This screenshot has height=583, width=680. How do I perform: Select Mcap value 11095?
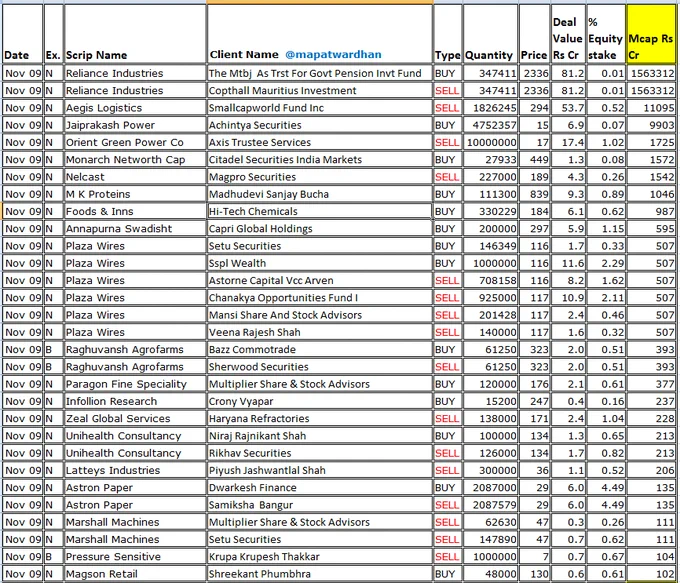651,108
